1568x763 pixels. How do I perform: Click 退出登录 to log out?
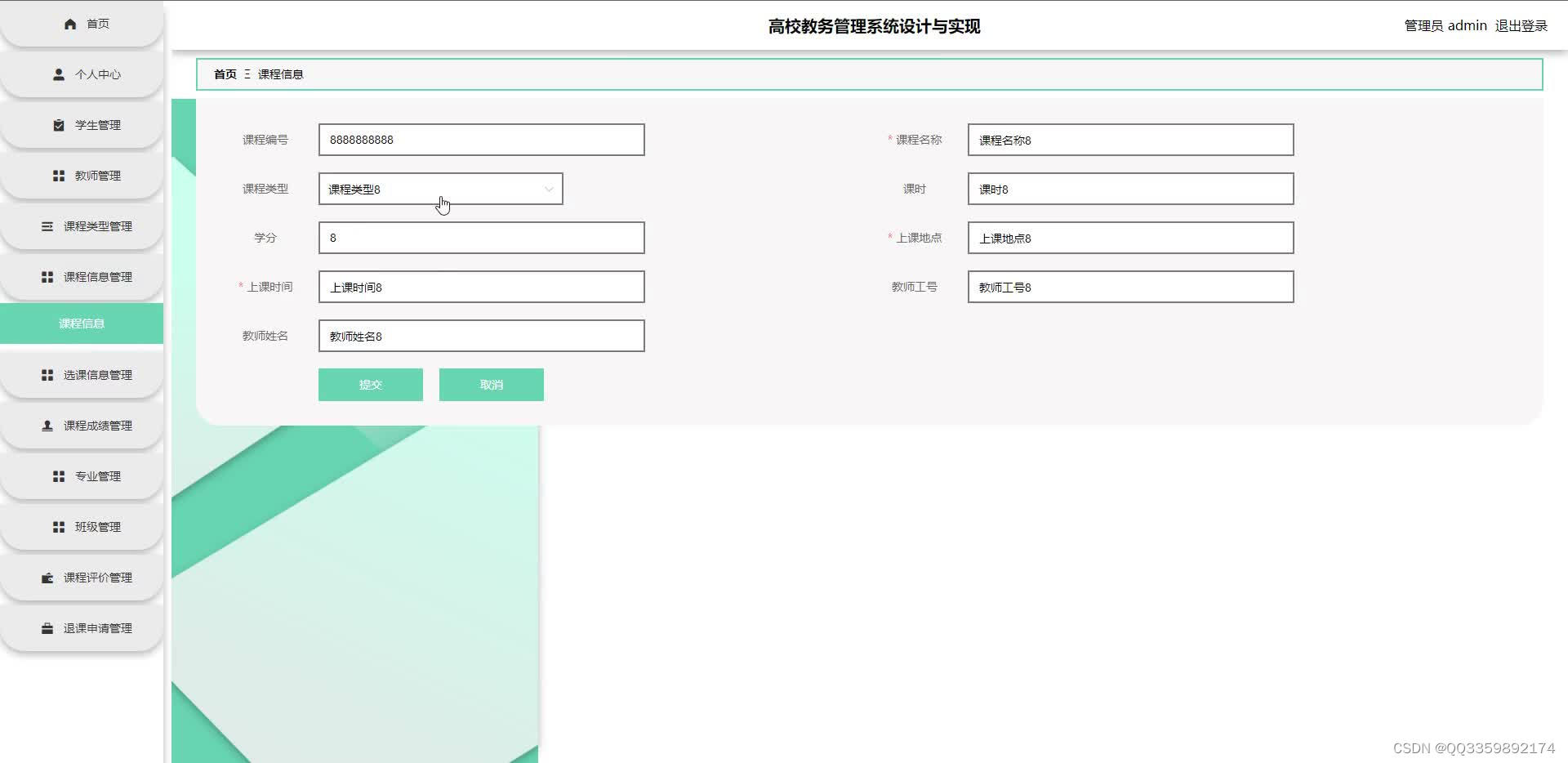coord(1521,26)
